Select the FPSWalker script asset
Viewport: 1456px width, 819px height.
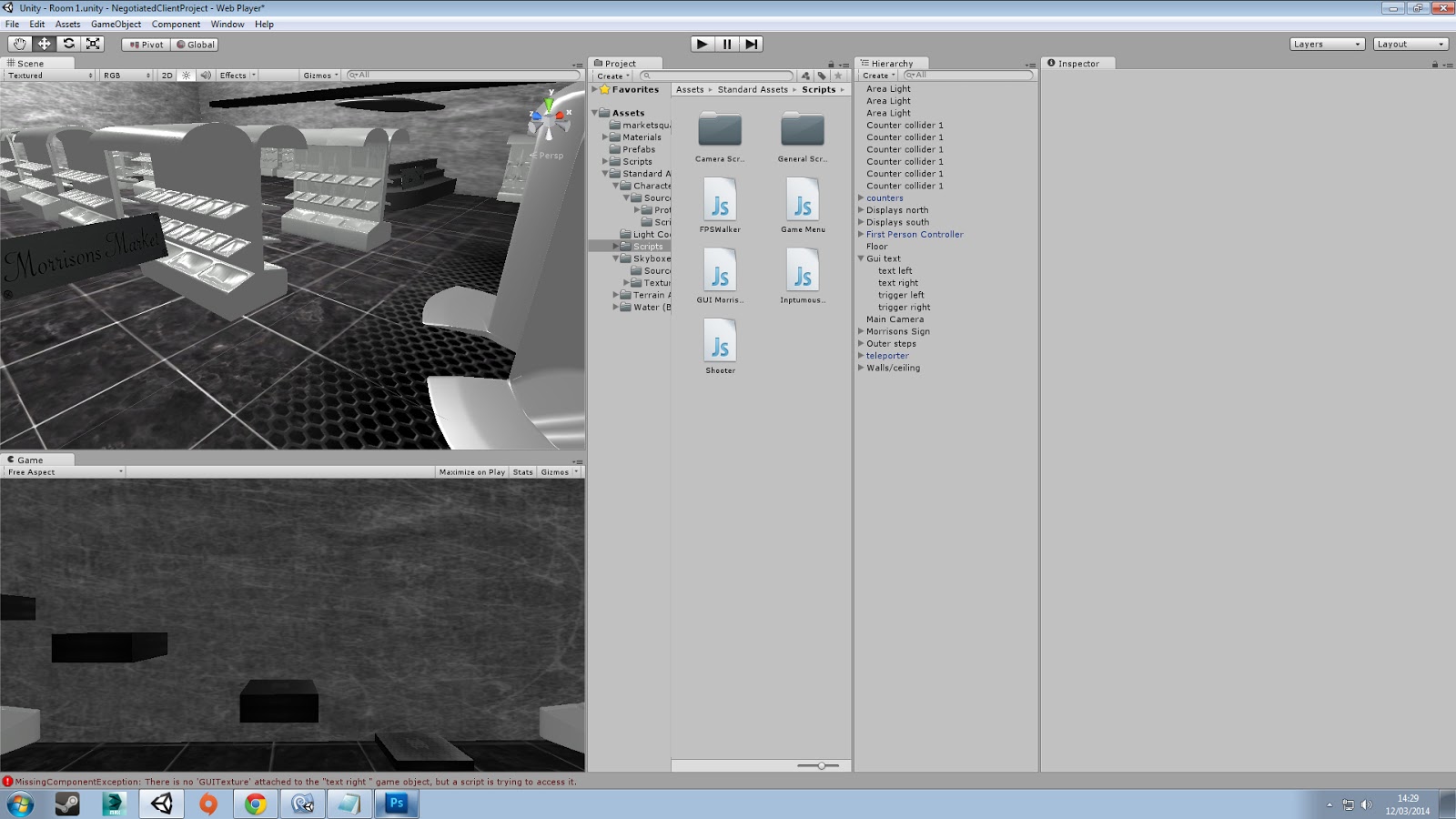click(x=720, y=206)
